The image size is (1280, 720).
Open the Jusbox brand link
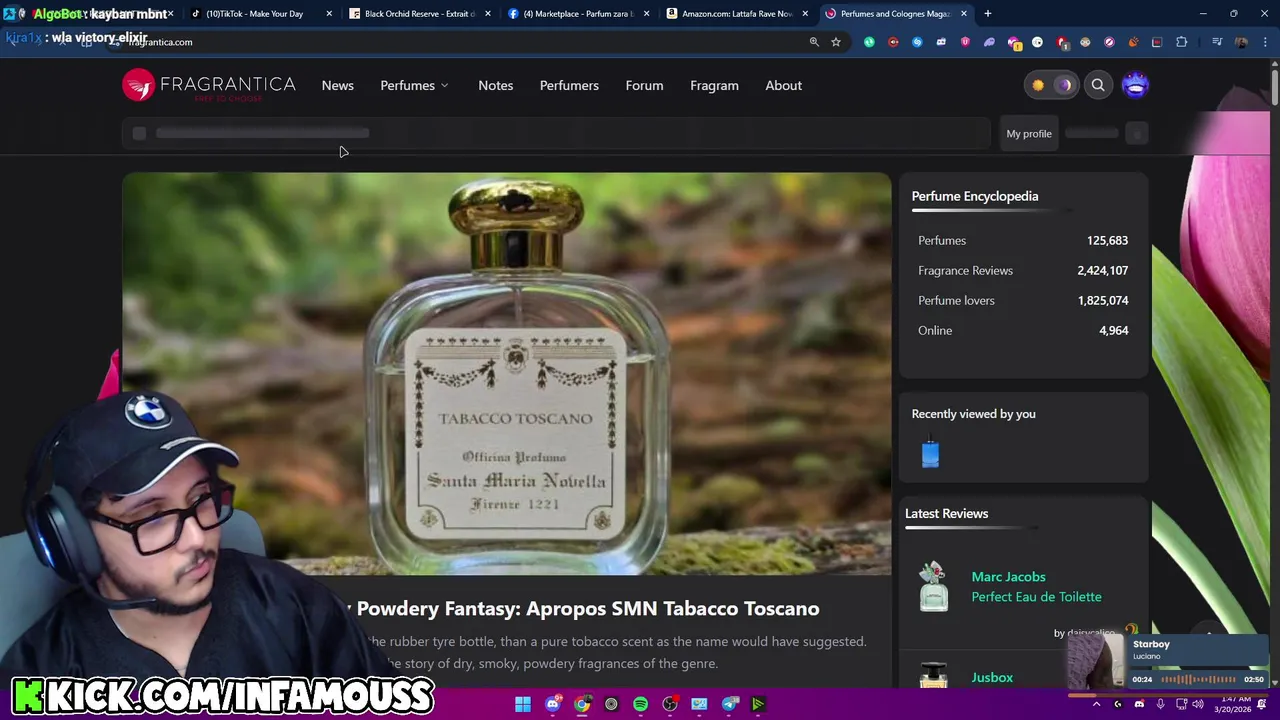coord(992,677)
